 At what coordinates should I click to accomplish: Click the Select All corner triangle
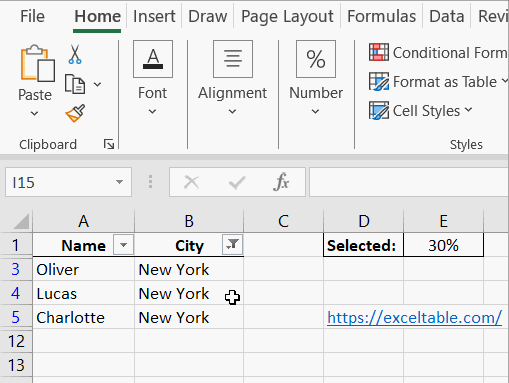point(21,221)
